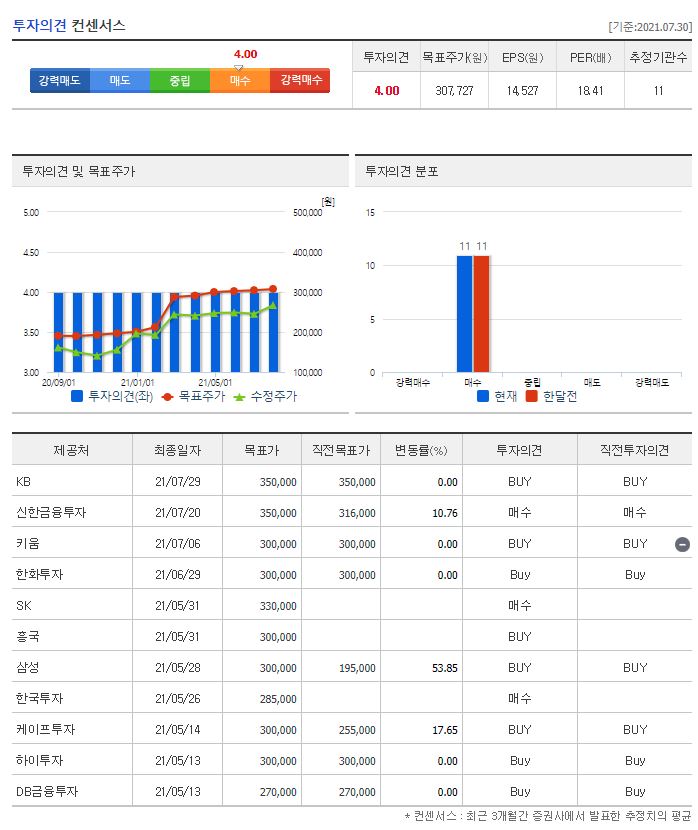This screenshot has width=698, height=830.
Task: Click the 255,000 previous target price
Action: [357, 730]
